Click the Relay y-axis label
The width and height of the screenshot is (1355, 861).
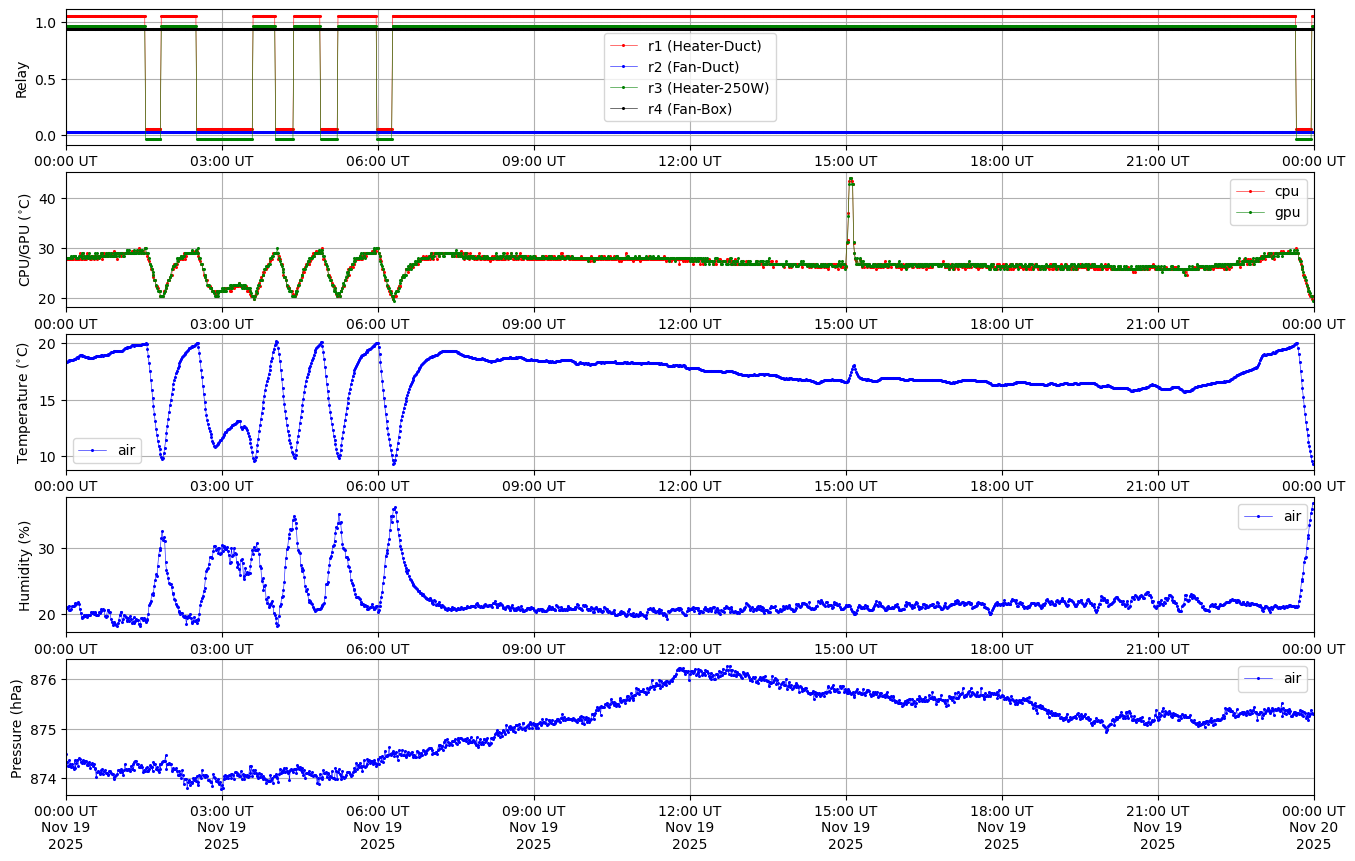coord(21,78)
